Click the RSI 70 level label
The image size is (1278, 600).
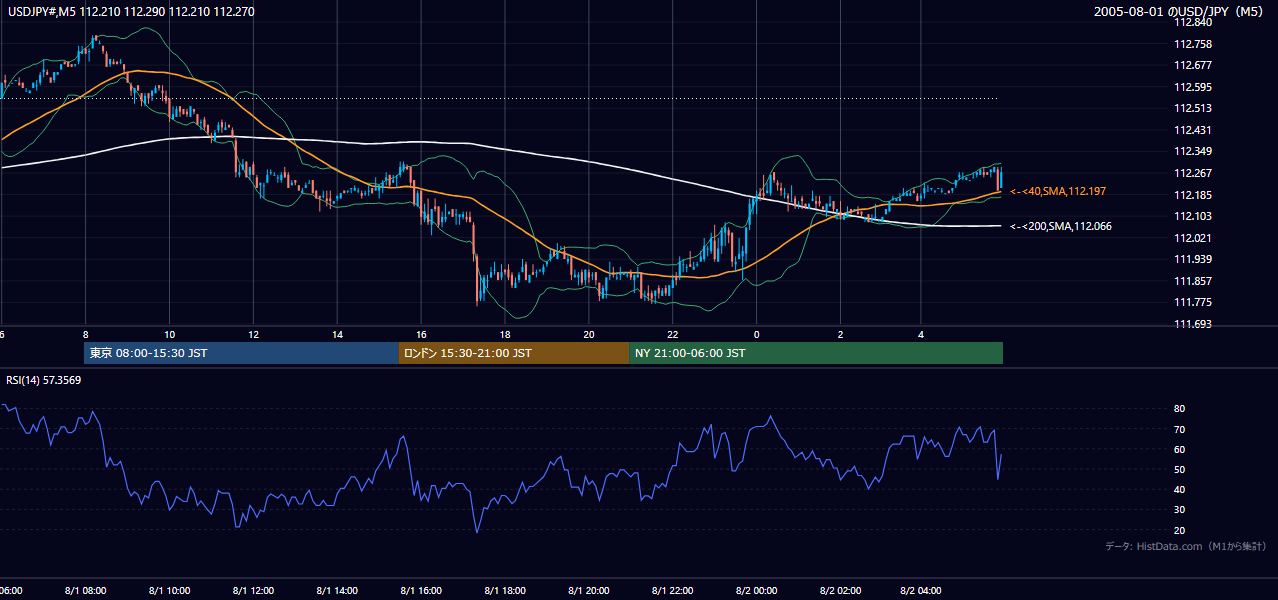click(x=1180, y=429)
